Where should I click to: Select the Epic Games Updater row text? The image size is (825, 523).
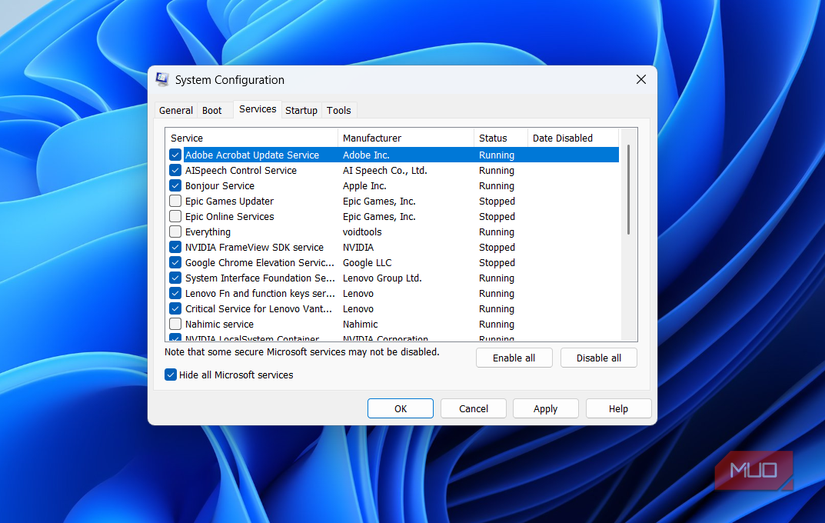pos(229,201)
